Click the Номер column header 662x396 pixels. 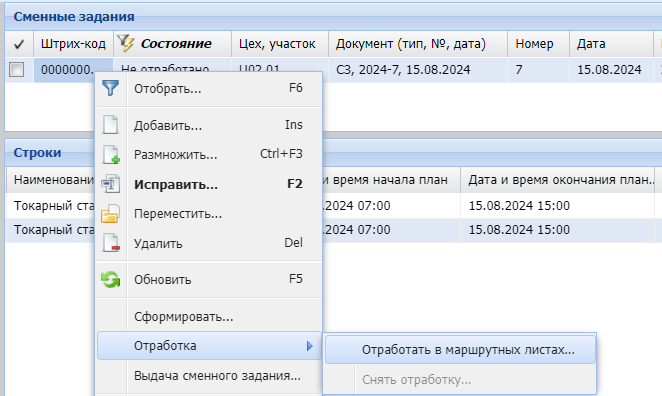tap(534, 44)
